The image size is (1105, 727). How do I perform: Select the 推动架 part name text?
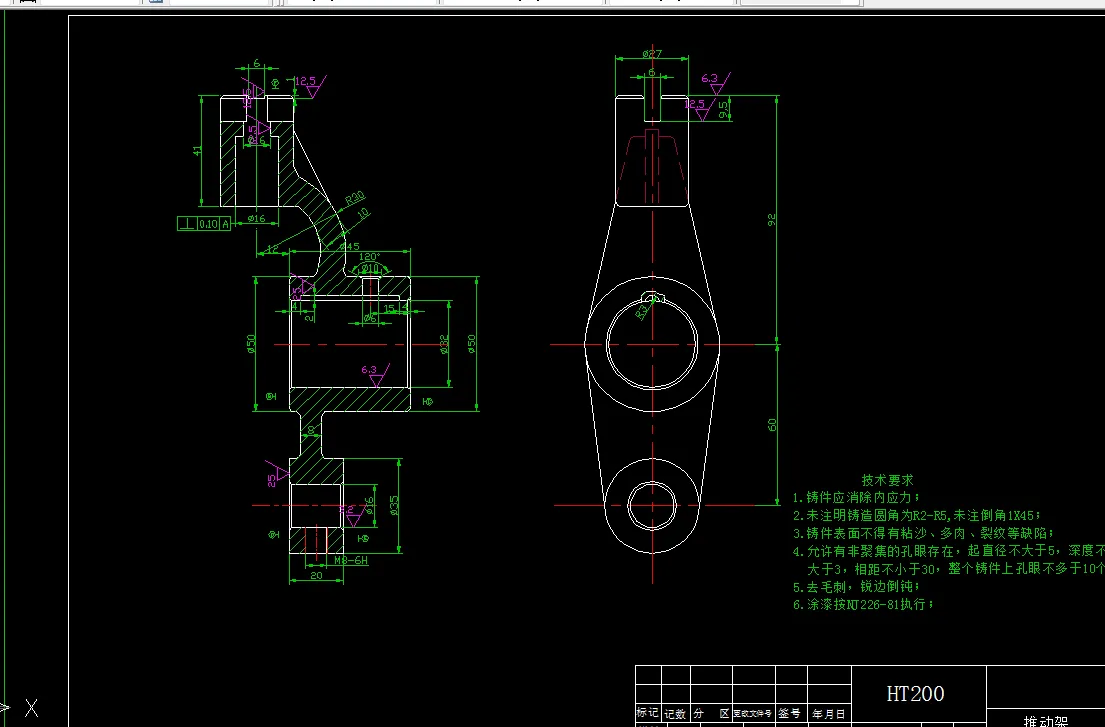point(1046,721)
